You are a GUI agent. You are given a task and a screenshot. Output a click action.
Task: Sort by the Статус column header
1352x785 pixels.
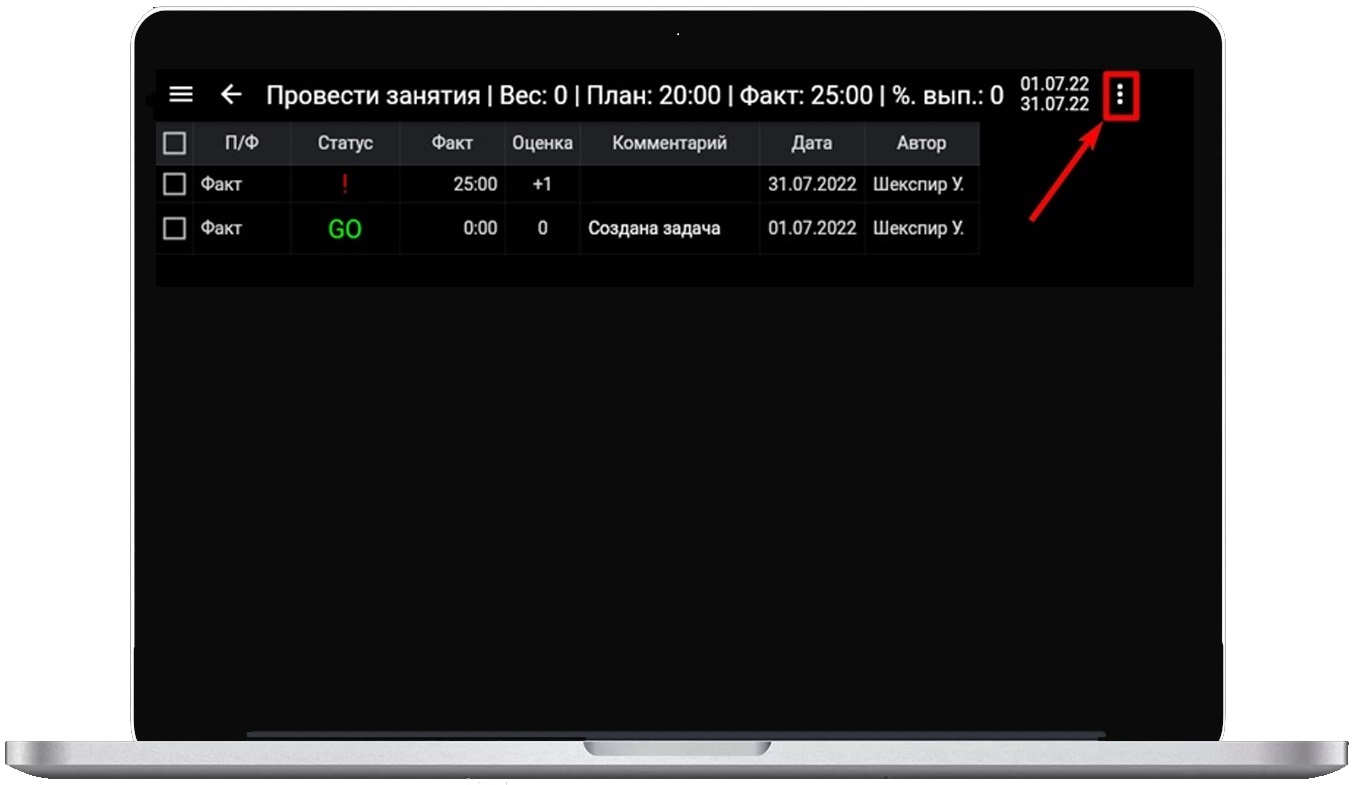pyautogui.click(x=345, y=143)
